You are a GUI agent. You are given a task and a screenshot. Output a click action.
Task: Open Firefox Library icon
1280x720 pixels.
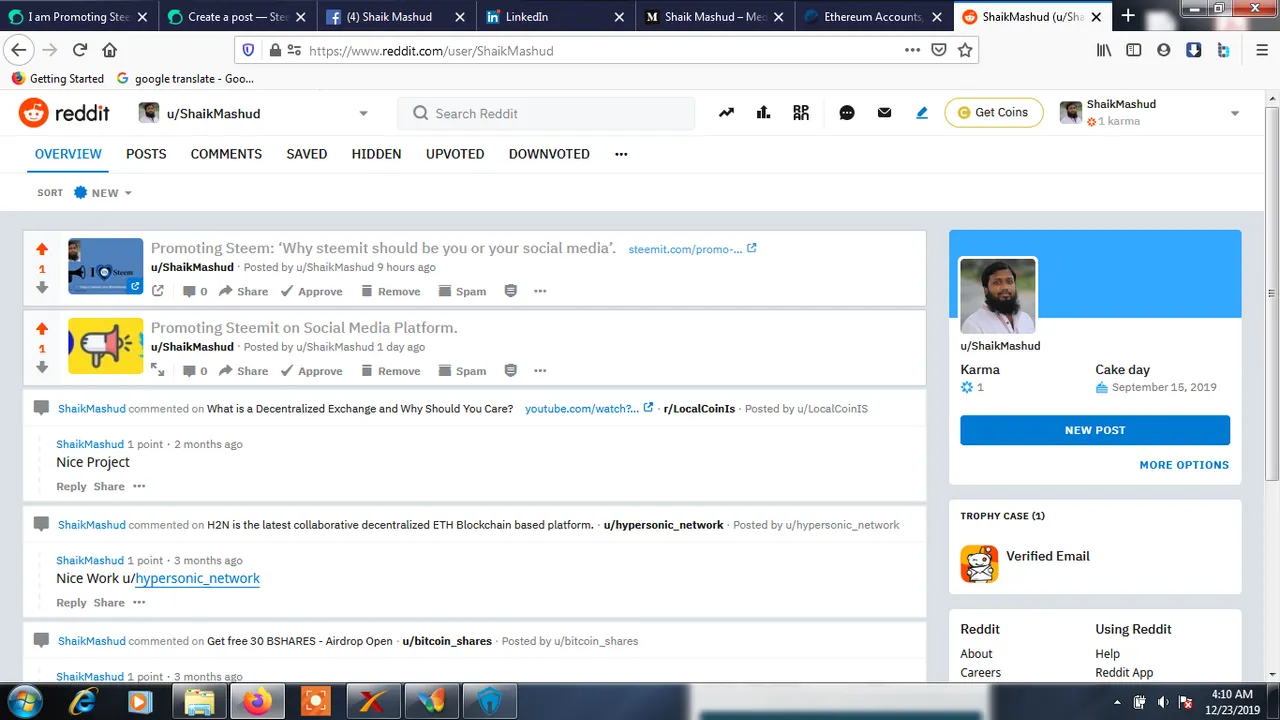click(1104, 50)
